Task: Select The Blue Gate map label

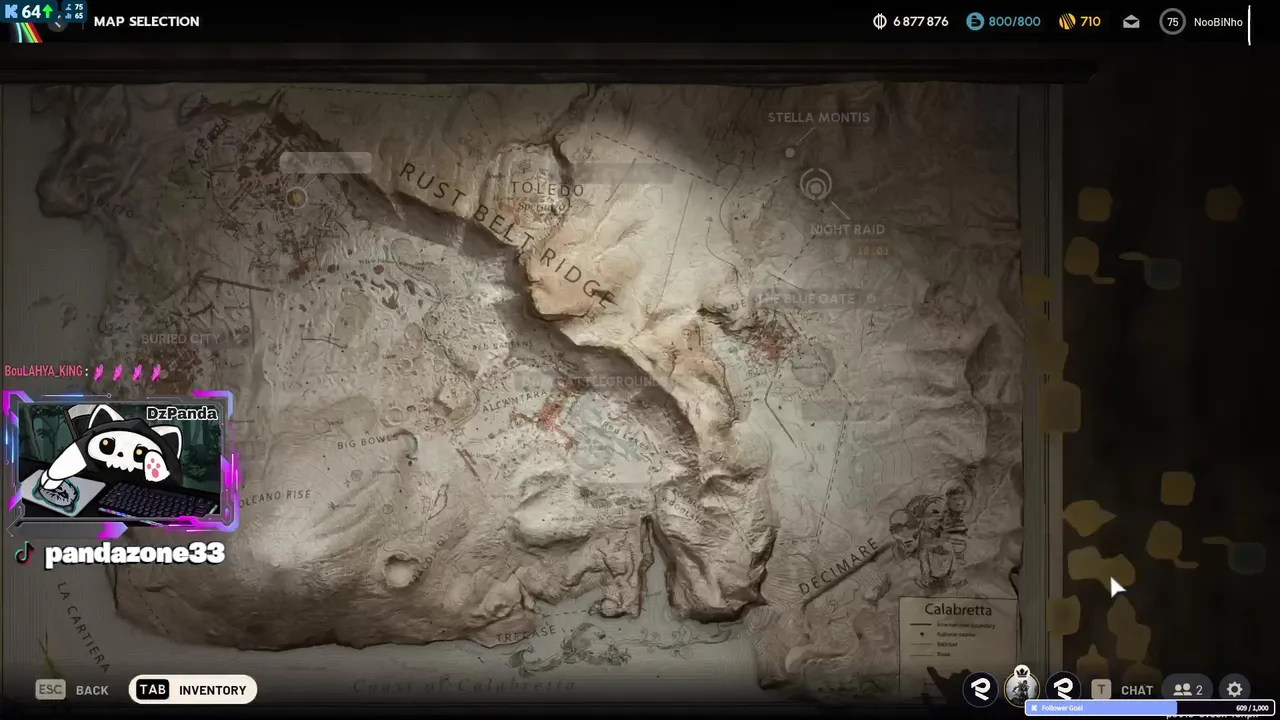Action: (x=810, y=299)
